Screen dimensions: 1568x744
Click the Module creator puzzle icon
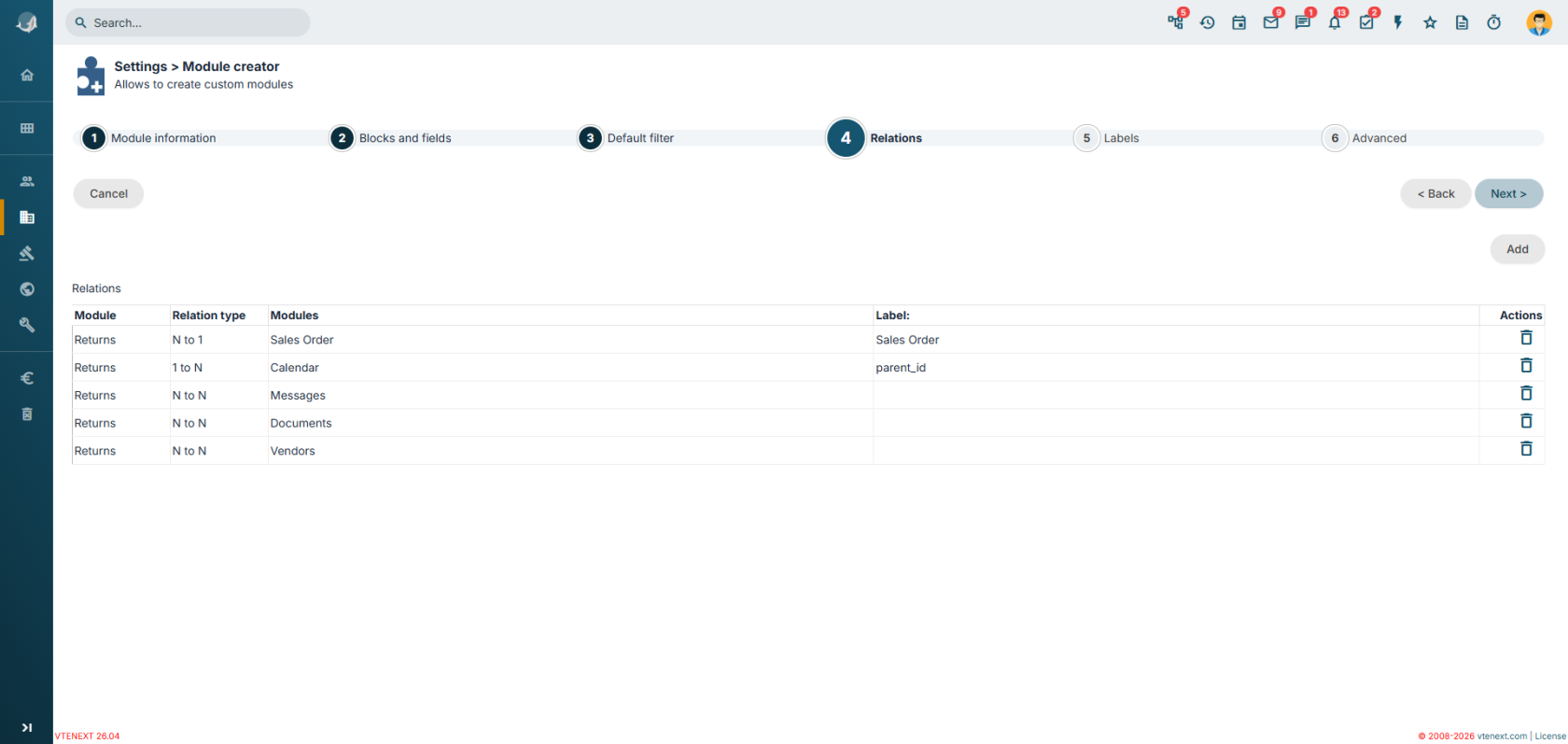coord(91,76)
